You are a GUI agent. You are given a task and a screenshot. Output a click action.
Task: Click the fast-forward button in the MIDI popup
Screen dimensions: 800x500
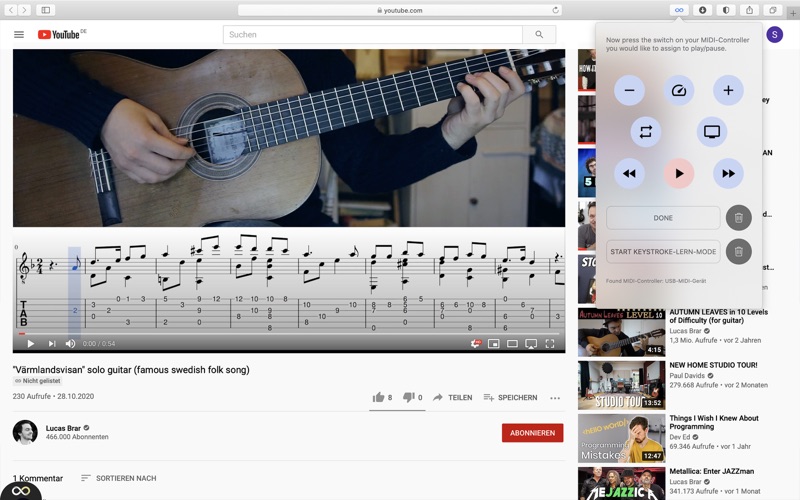(x=728, y=173)
